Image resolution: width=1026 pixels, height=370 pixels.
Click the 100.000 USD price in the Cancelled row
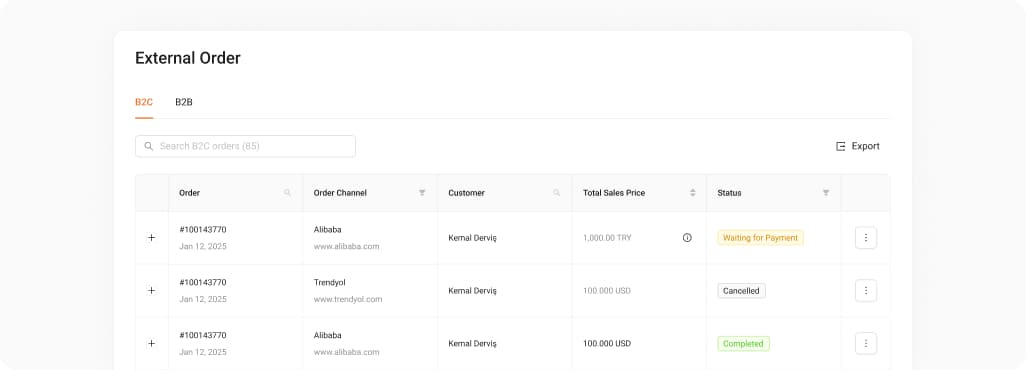[607, 290]
